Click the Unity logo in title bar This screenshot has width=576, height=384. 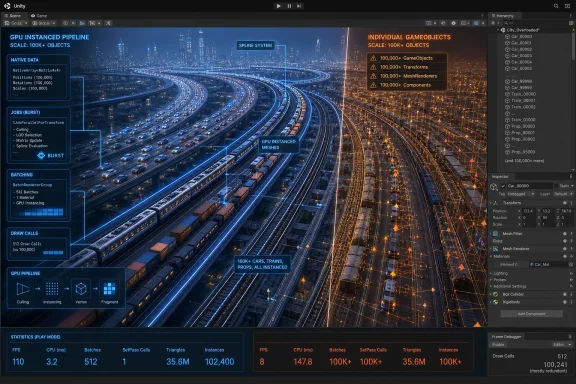[7, 6]
